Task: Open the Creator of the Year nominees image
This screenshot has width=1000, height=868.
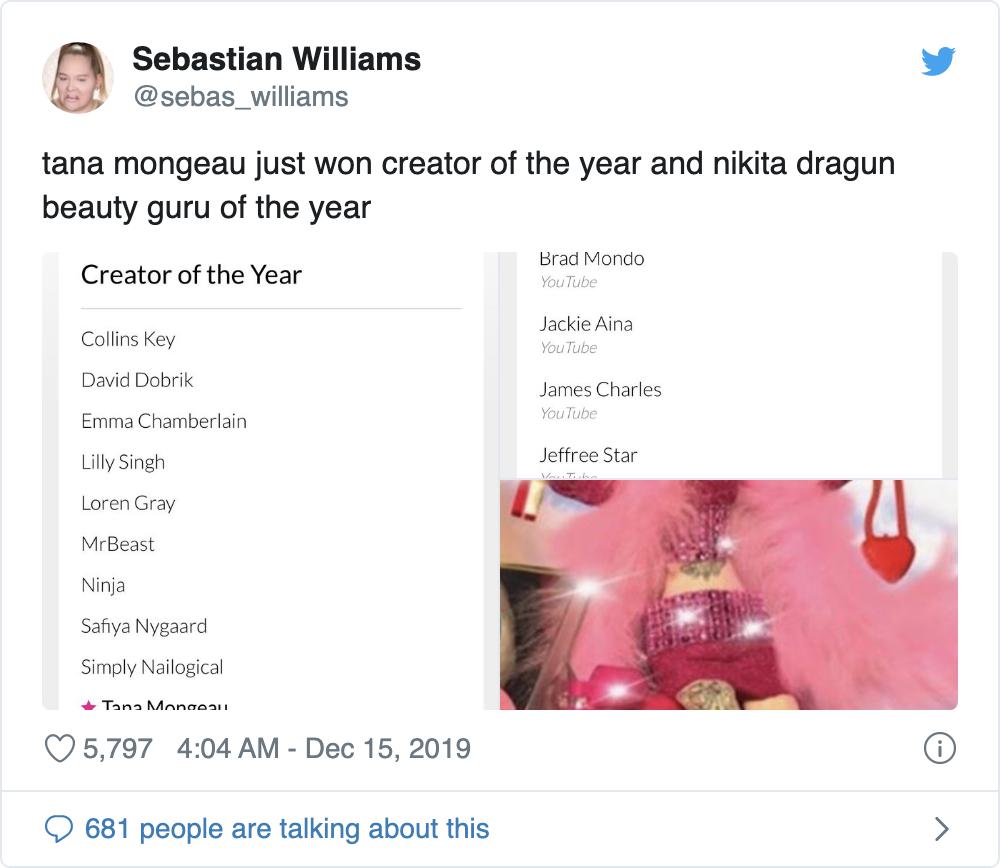Action: [x=265, y=480]
